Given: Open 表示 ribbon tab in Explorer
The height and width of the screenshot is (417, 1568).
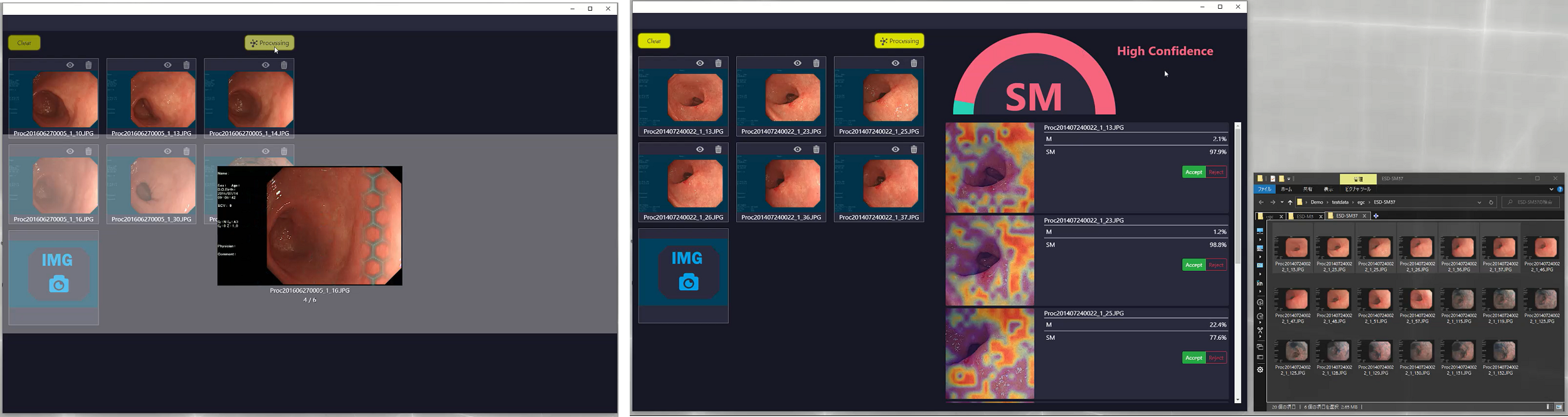Looking at the screenshot, I should (1328, 189).
